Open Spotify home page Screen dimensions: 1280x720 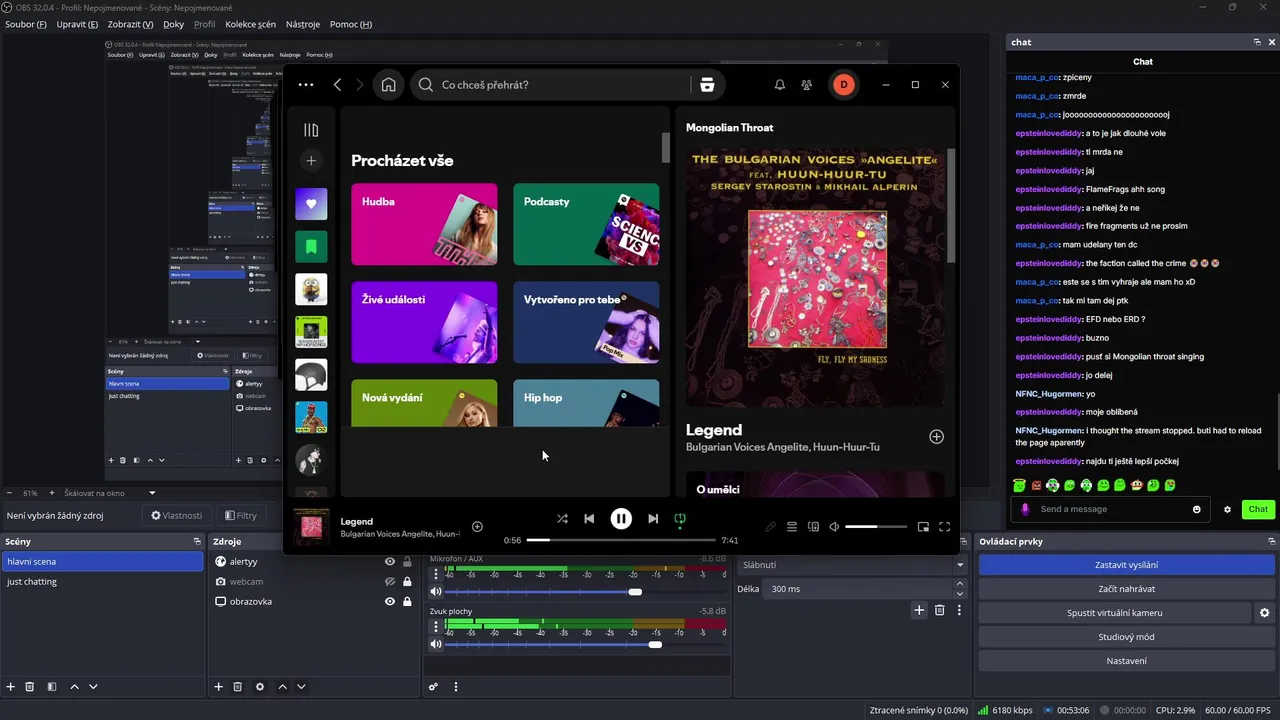click(388, 85)
